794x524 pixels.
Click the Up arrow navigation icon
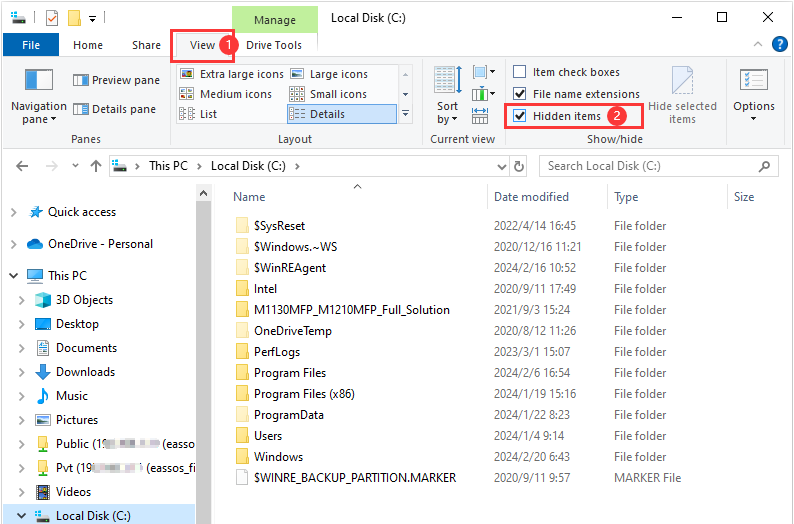[95, 166]
